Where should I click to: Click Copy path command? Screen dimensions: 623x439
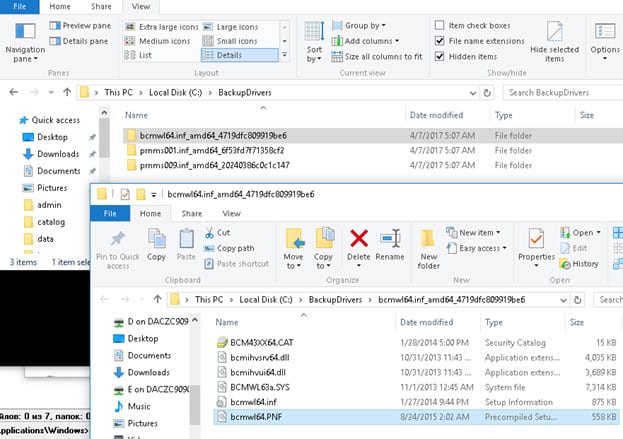(229, 248)
